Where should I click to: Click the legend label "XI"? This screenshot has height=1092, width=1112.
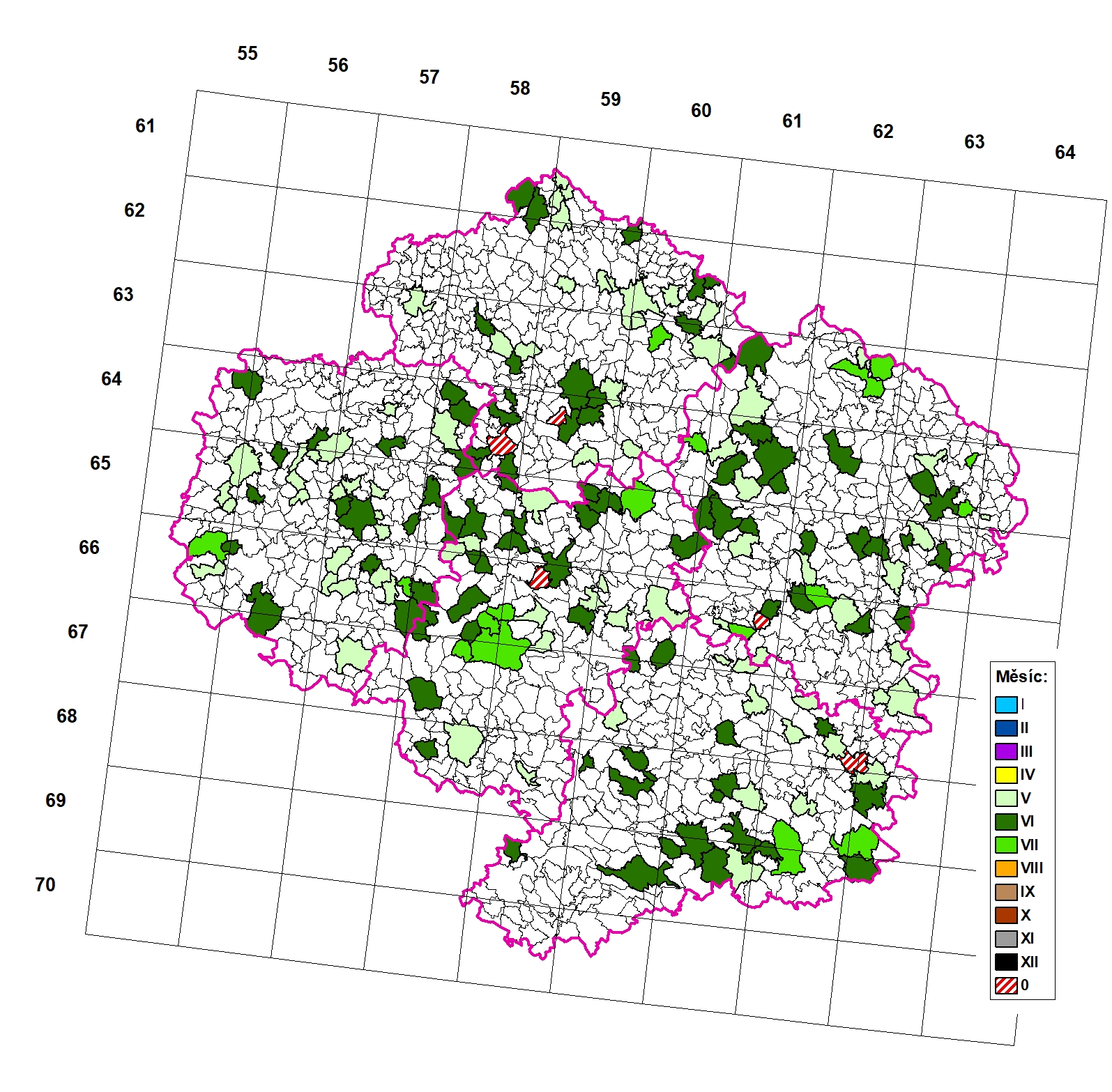pos(1028,939)
